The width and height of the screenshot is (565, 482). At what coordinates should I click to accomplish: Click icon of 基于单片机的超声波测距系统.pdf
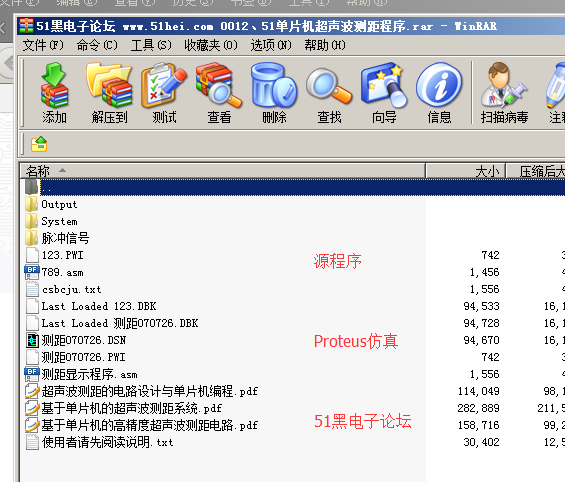[x=32, y=408]
